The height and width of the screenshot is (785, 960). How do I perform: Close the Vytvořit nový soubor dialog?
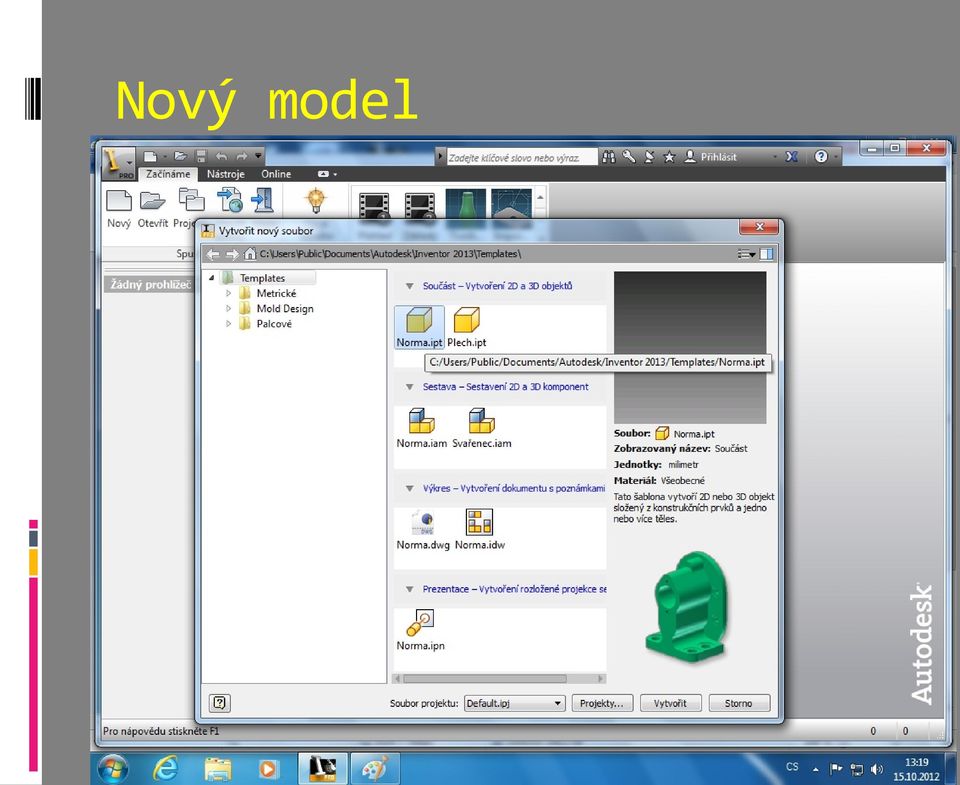[759, 227]
